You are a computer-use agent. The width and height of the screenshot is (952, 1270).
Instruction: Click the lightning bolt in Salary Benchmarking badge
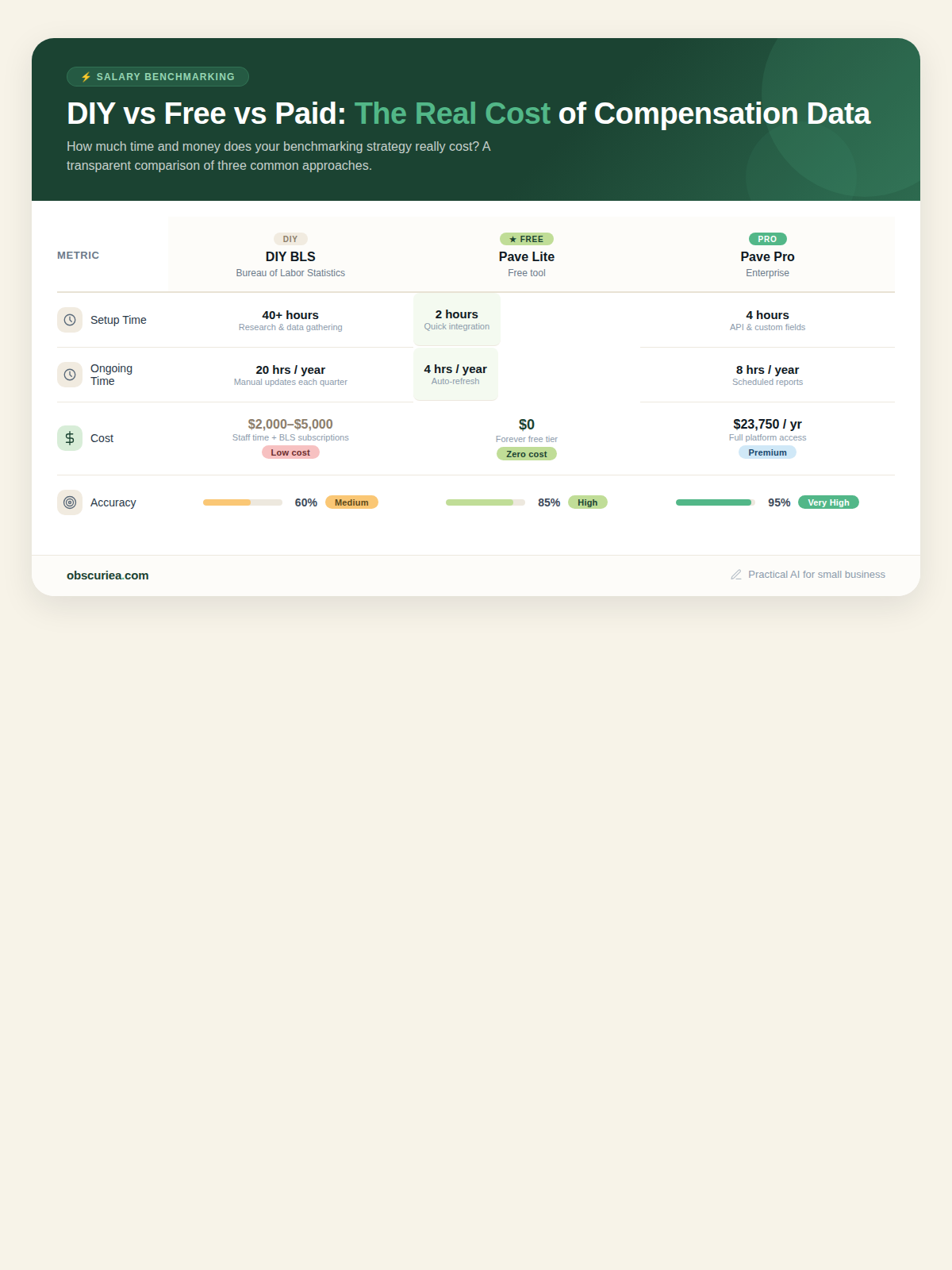pos(86,77)
